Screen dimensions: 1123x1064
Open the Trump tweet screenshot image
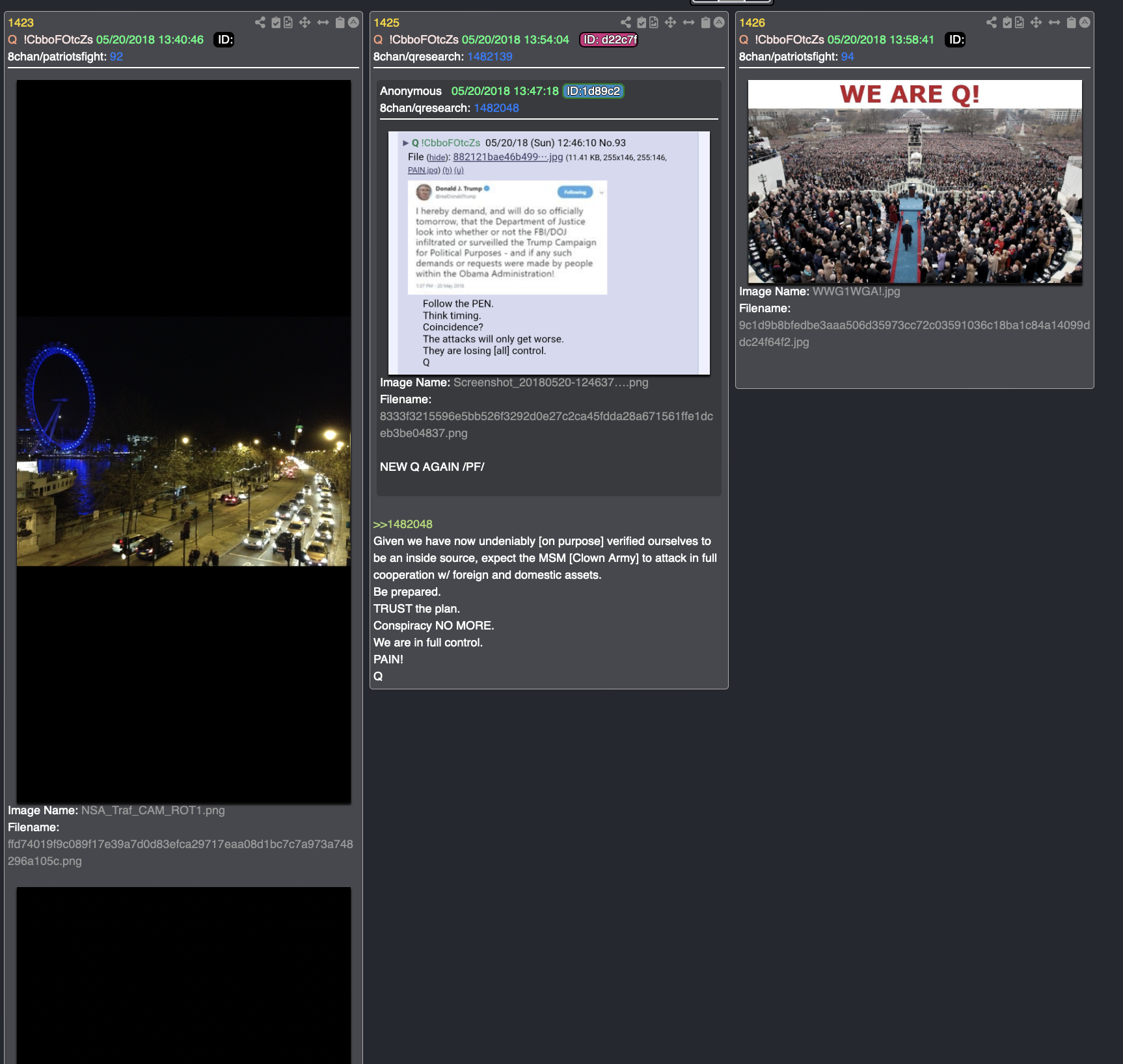[x=548, y=253]
